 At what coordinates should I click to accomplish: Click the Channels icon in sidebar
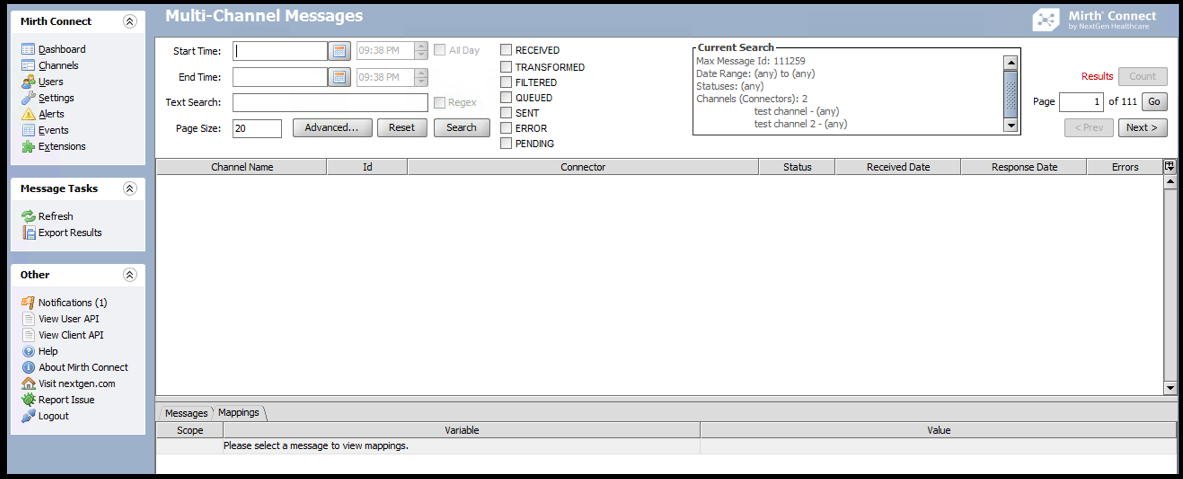(28, 65)
